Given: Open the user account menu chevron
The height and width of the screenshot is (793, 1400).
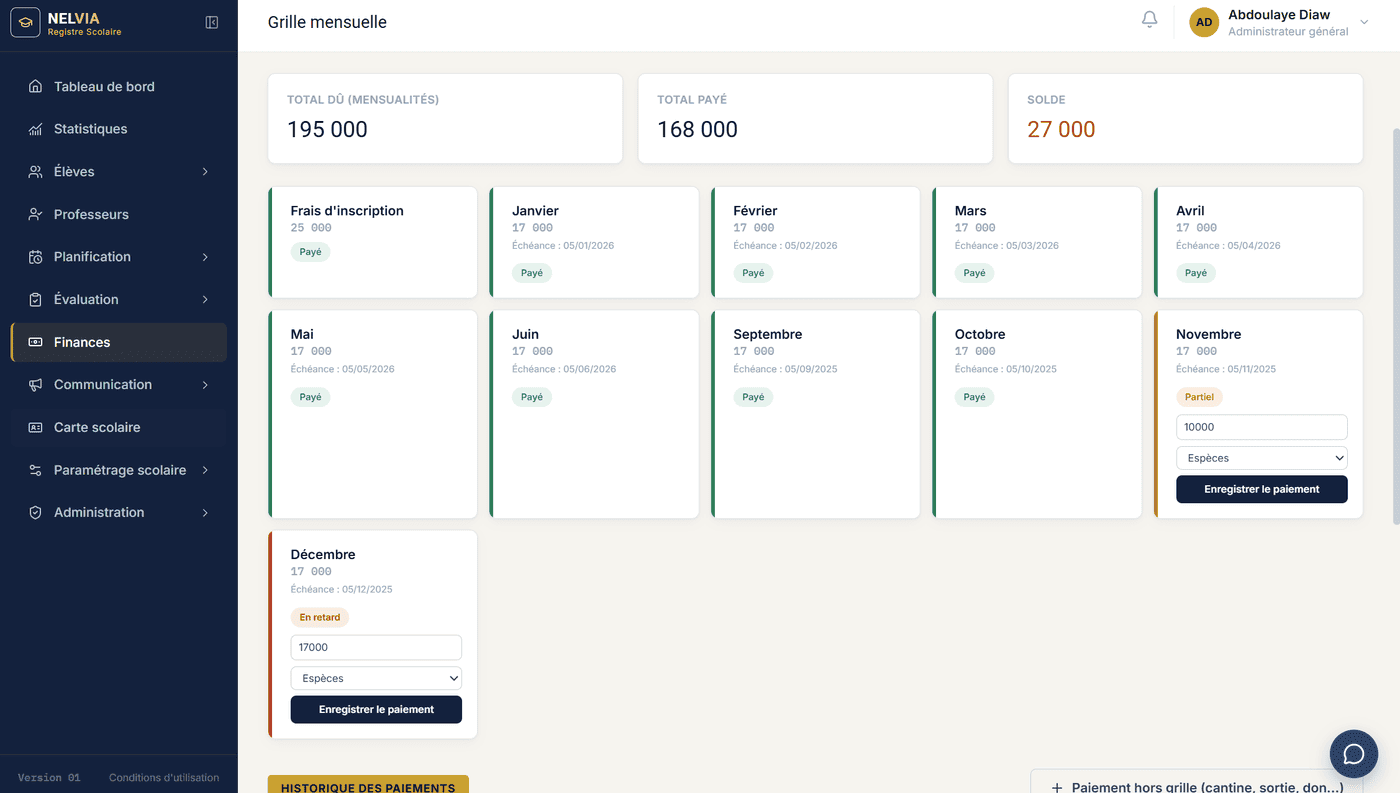Looking at the screenshot, I should pos(1364,22).
